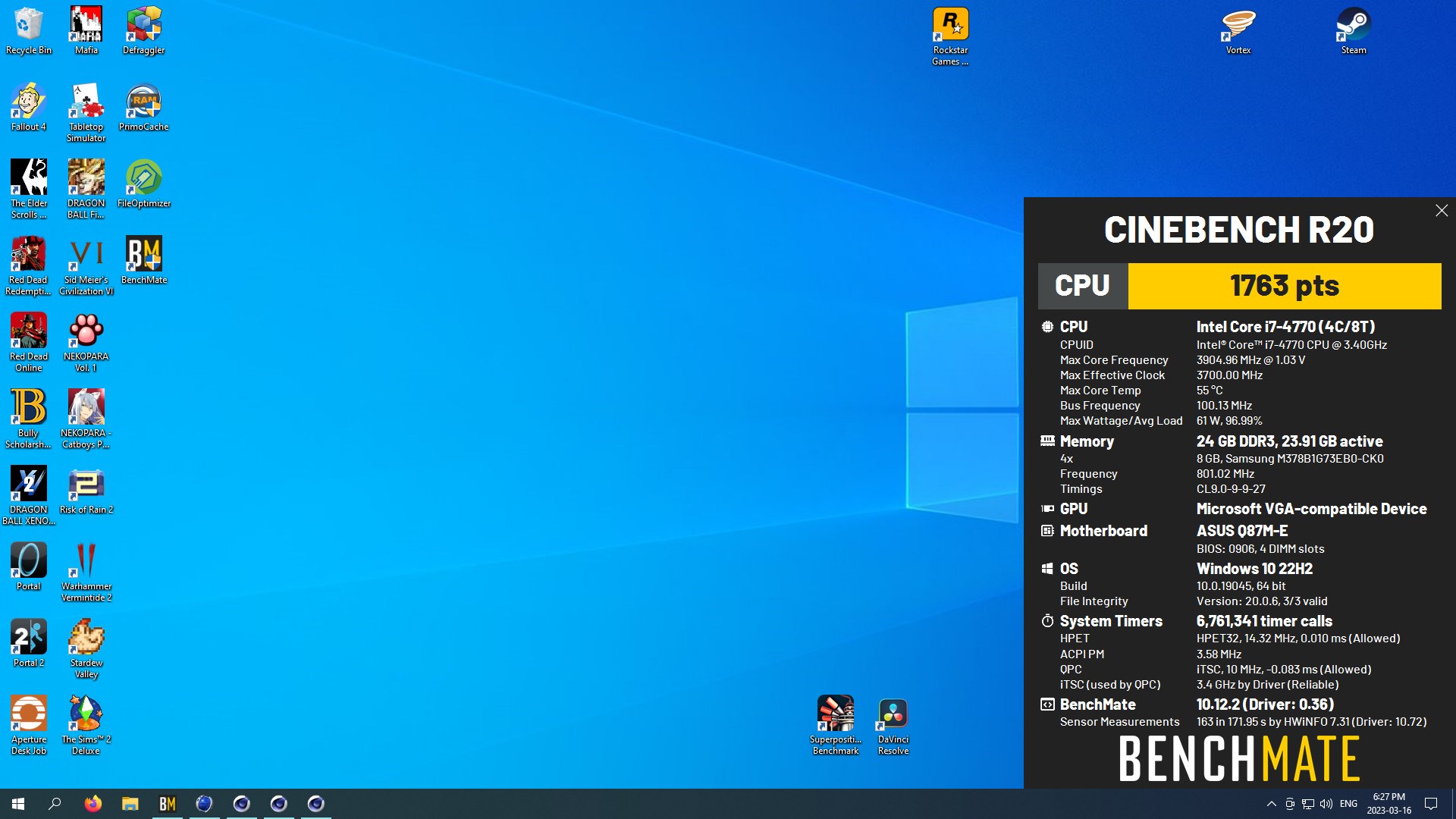1456x819 pixels.
Task: Launch the Red Dead Online shortcut
Action: pos(29,343)
